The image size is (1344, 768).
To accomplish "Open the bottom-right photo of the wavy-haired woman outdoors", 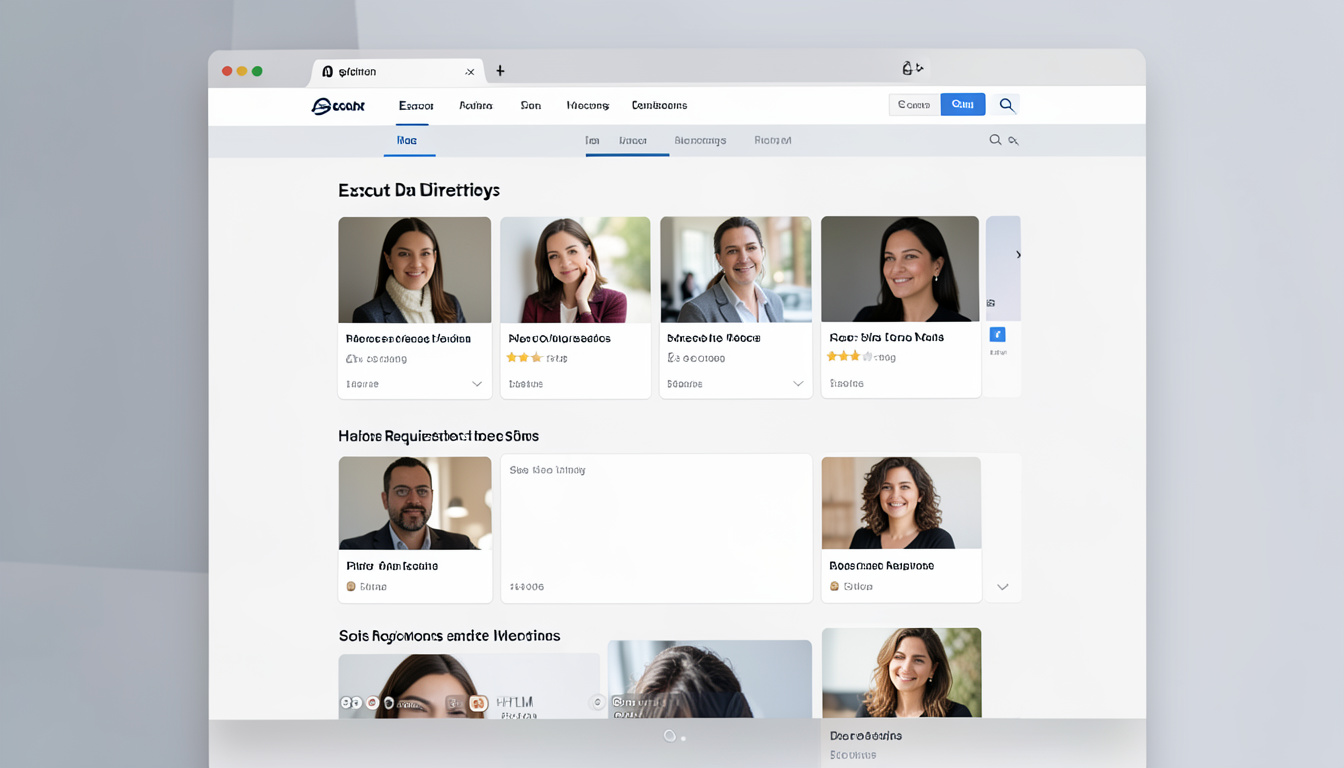I will coord(901,672).
